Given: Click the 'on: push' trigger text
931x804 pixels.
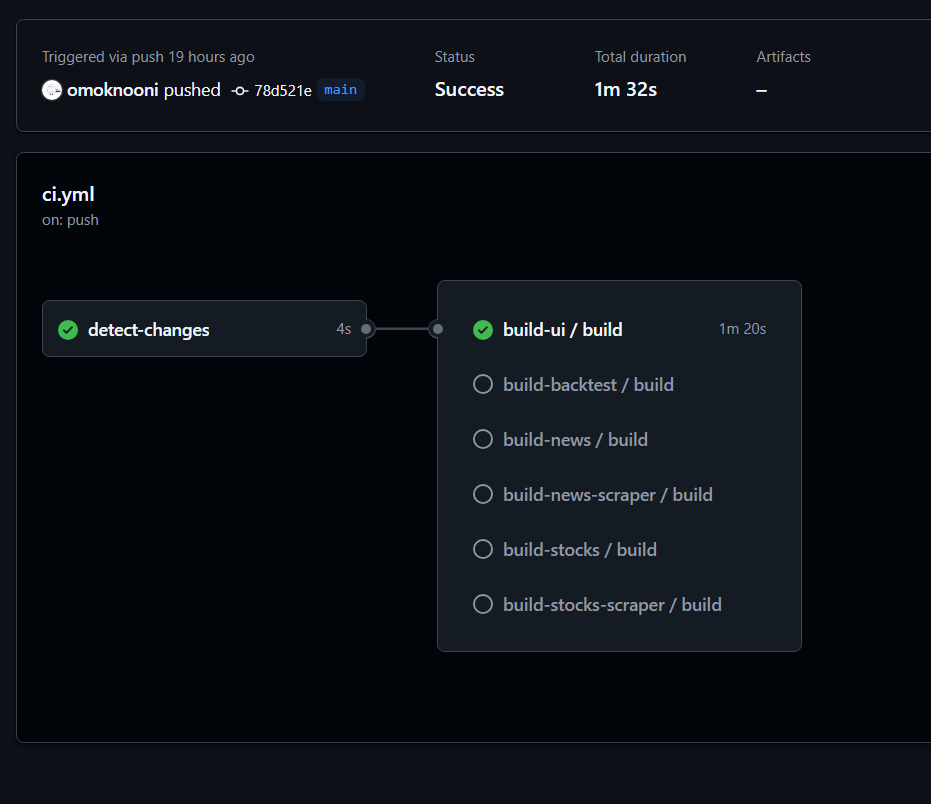Looking at the screenshot, I should (70, 220).
